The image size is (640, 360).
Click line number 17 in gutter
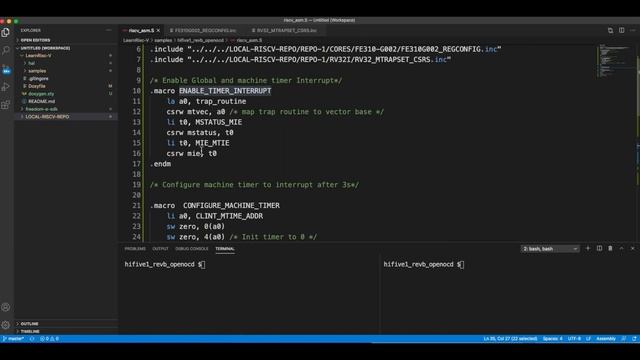click(x=136, y=164)
